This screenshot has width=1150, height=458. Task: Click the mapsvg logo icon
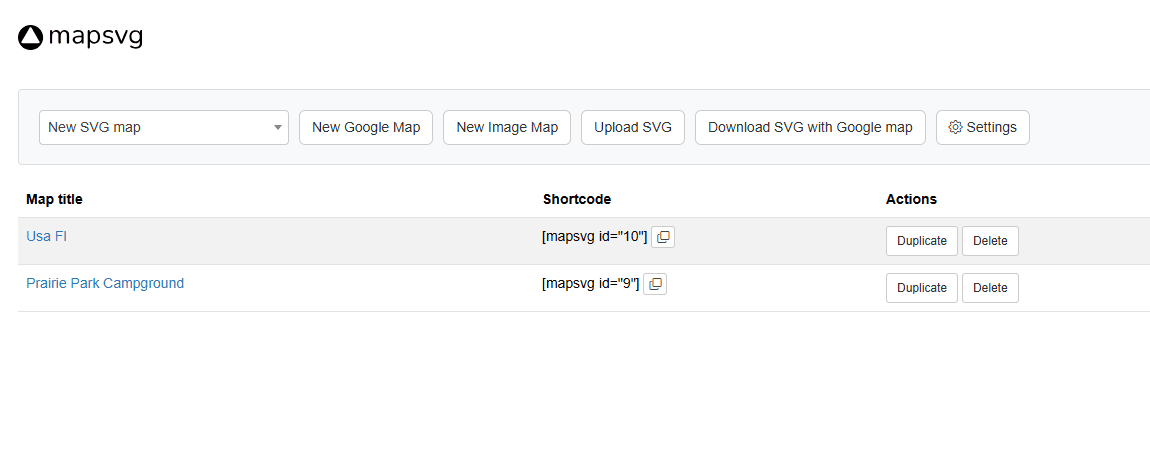pyautogui.click(x=31, y=38)
